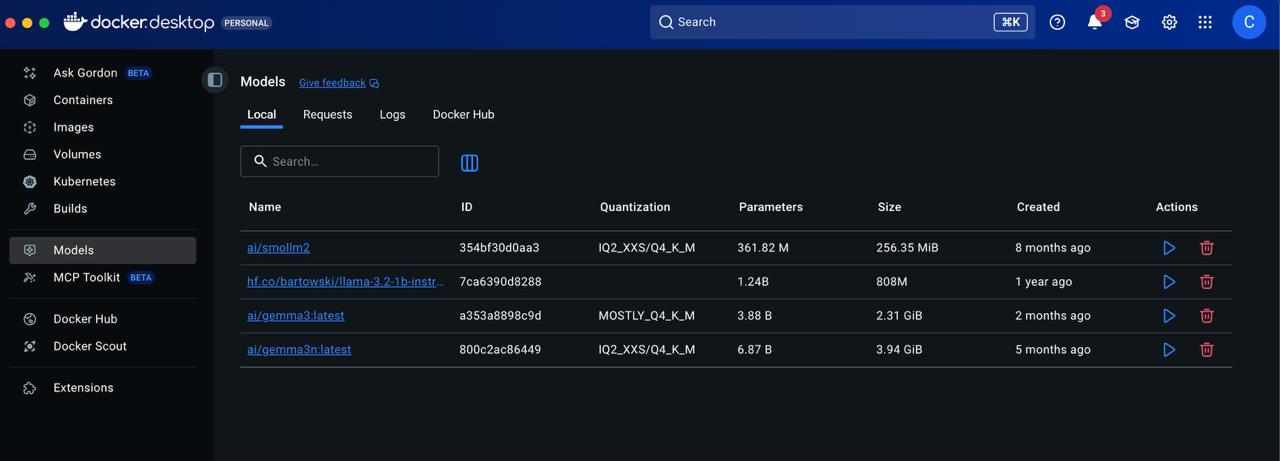Click the MCP Toolkit icon in sidebar
The height and width of the screenshot is (461, 1280).
(30, 277)
